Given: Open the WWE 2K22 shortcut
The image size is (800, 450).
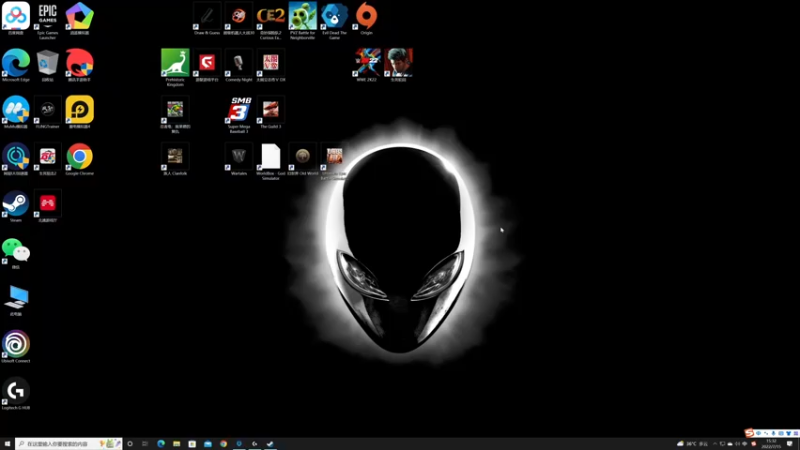Looking at the screenshot, I should [366, 65].
